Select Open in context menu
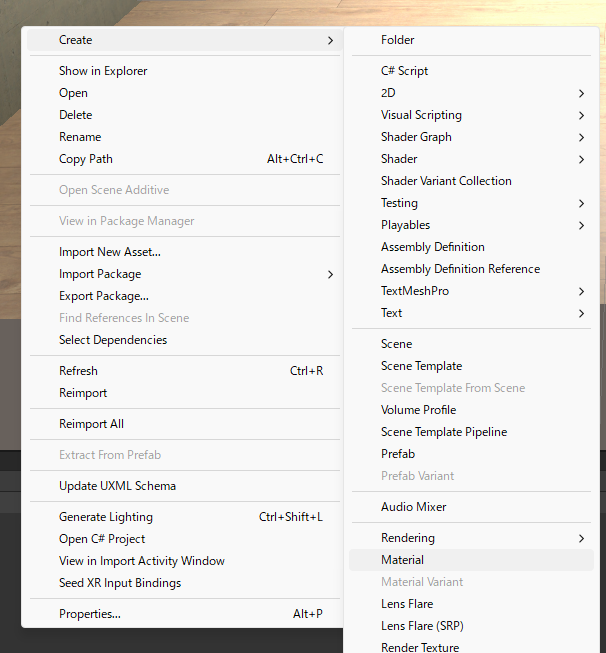 tap(185, 93)
